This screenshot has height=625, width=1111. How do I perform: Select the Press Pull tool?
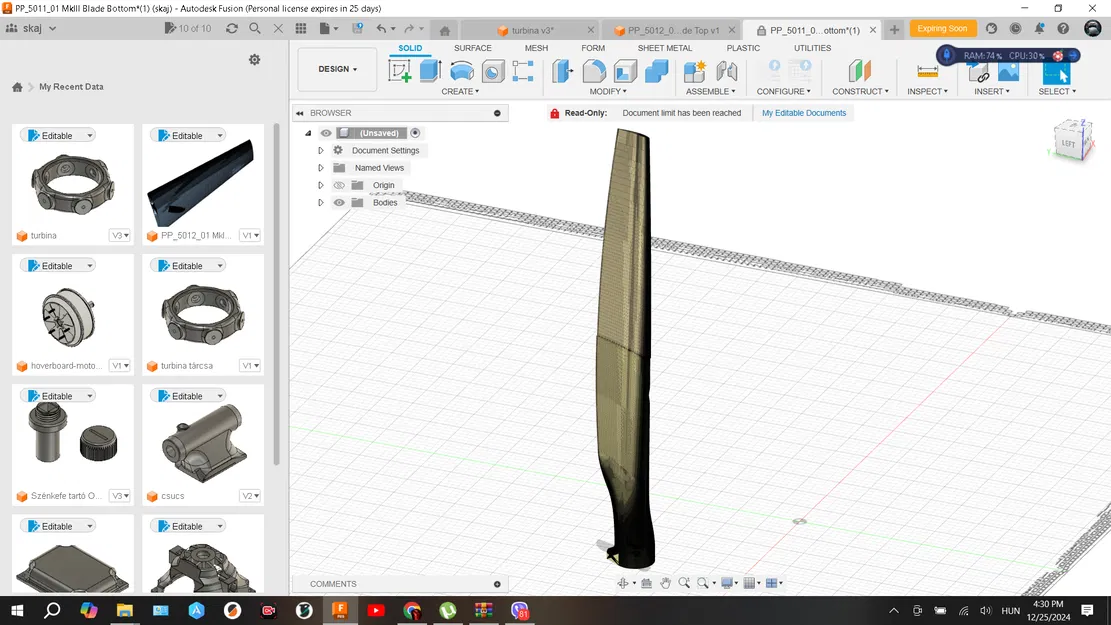point(563,71)
